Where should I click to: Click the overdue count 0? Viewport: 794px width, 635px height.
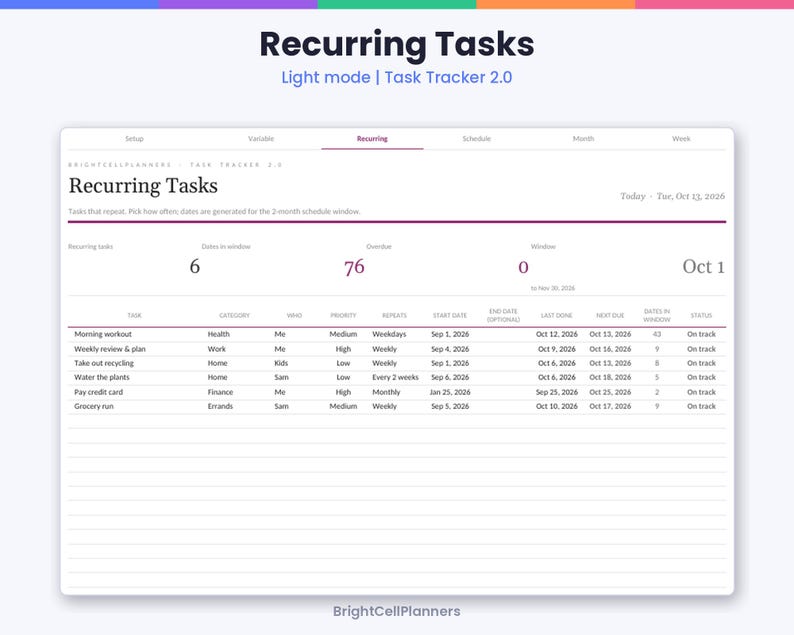523,267
